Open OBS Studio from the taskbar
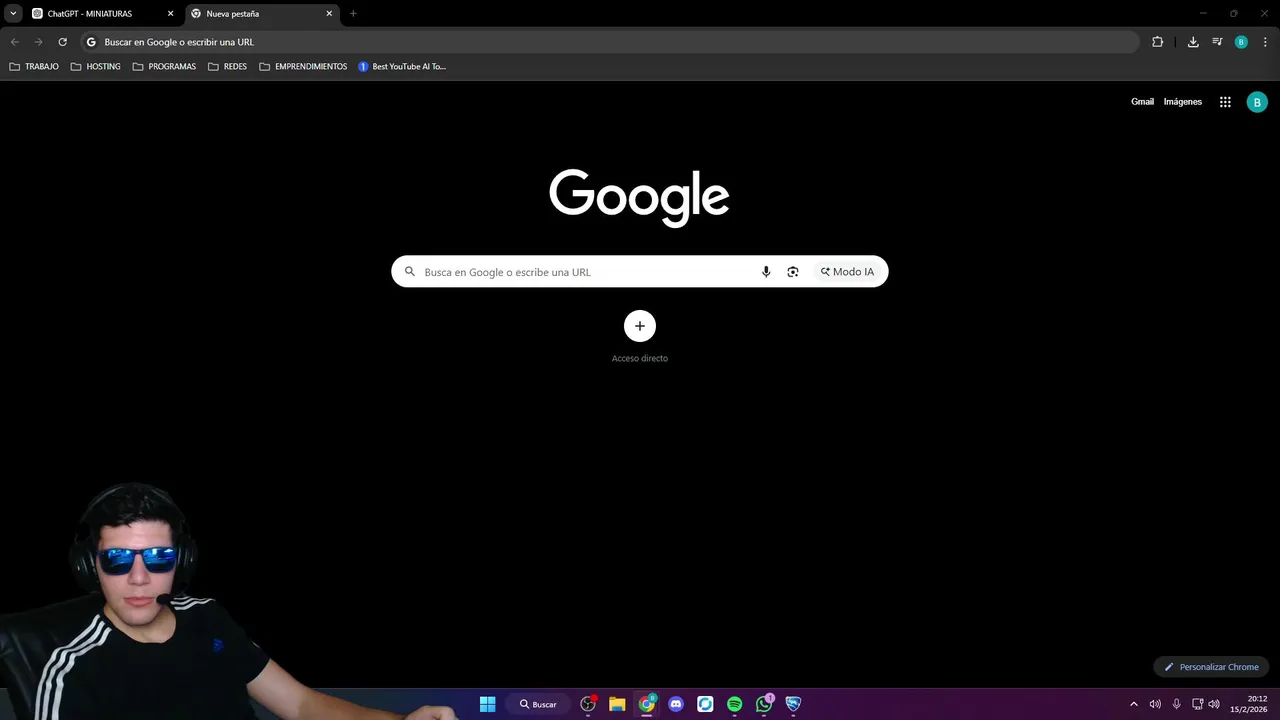 (x=588, y=704)
